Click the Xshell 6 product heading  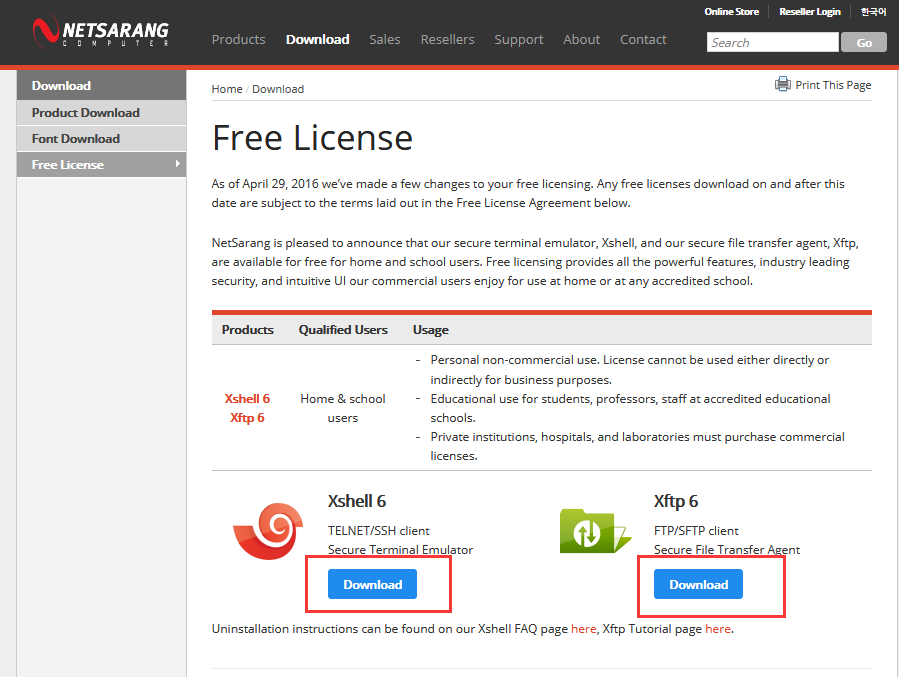[x=357, y=501]
